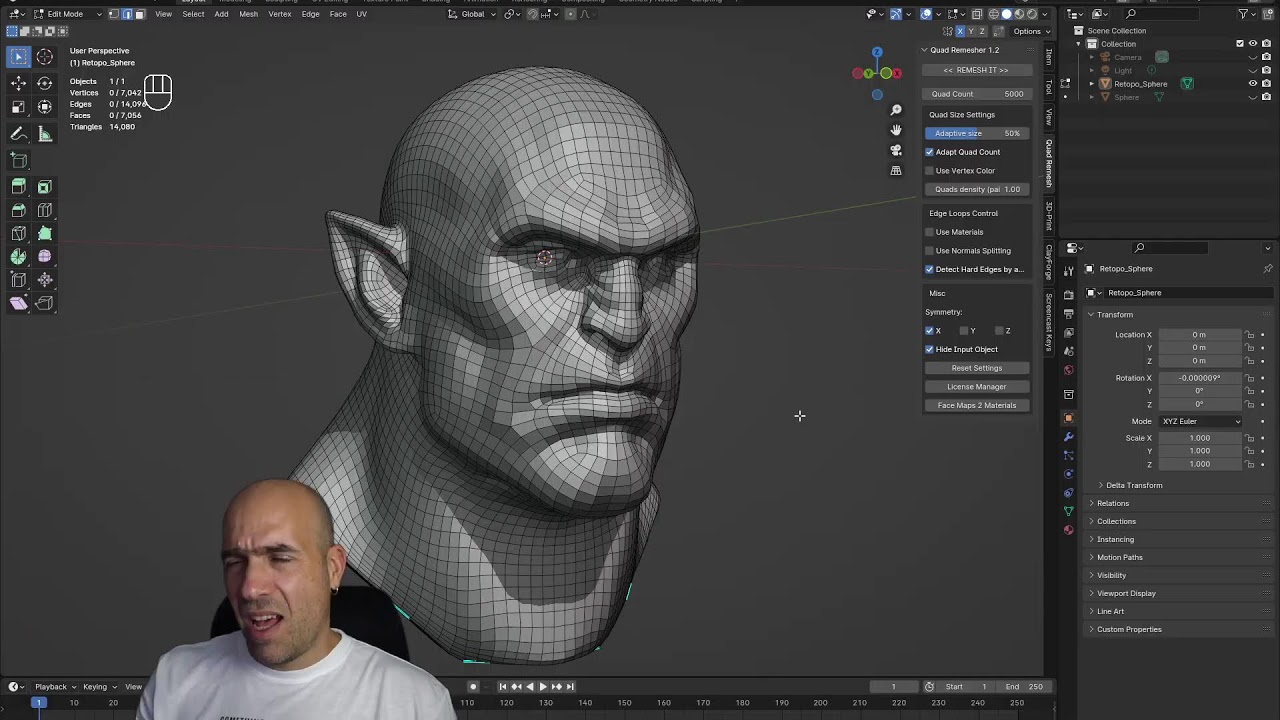Open the Mesh menu
Viewport: 1280px width, 720px height.
pyautogui.click(x=248, y=14)
